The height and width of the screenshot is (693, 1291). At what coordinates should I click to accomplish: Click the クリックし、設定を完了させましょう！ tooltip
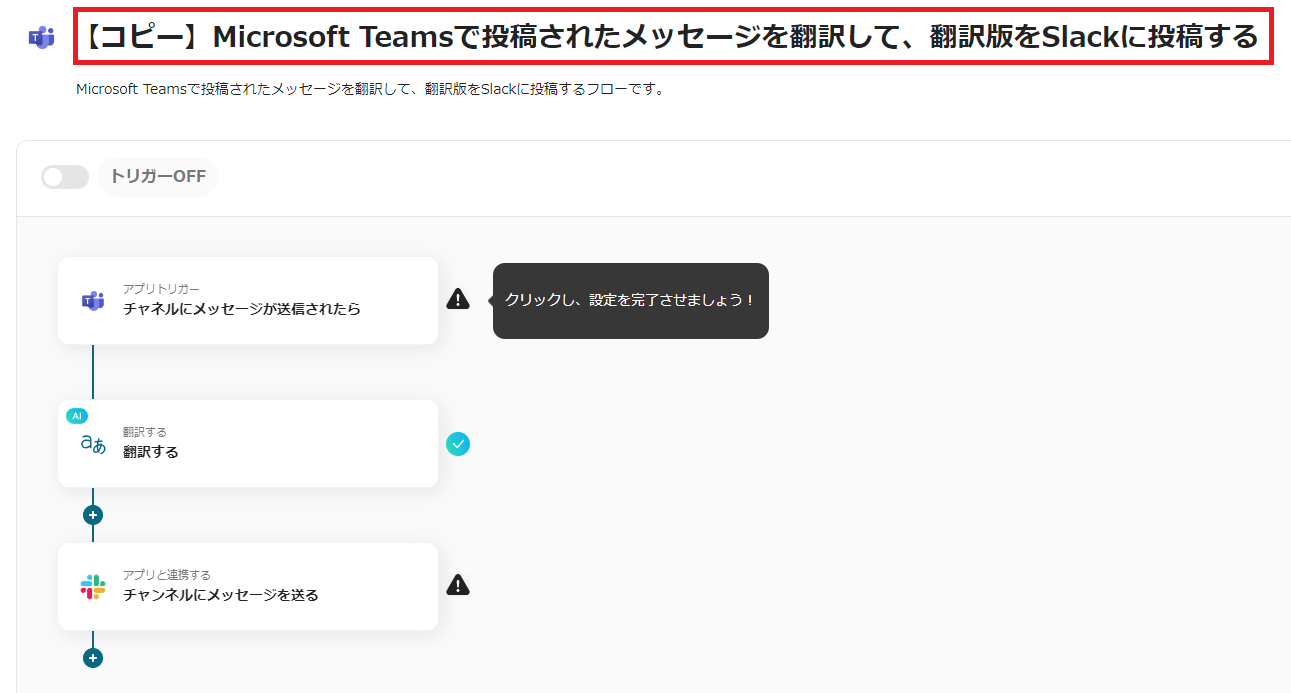pos(631,300)
